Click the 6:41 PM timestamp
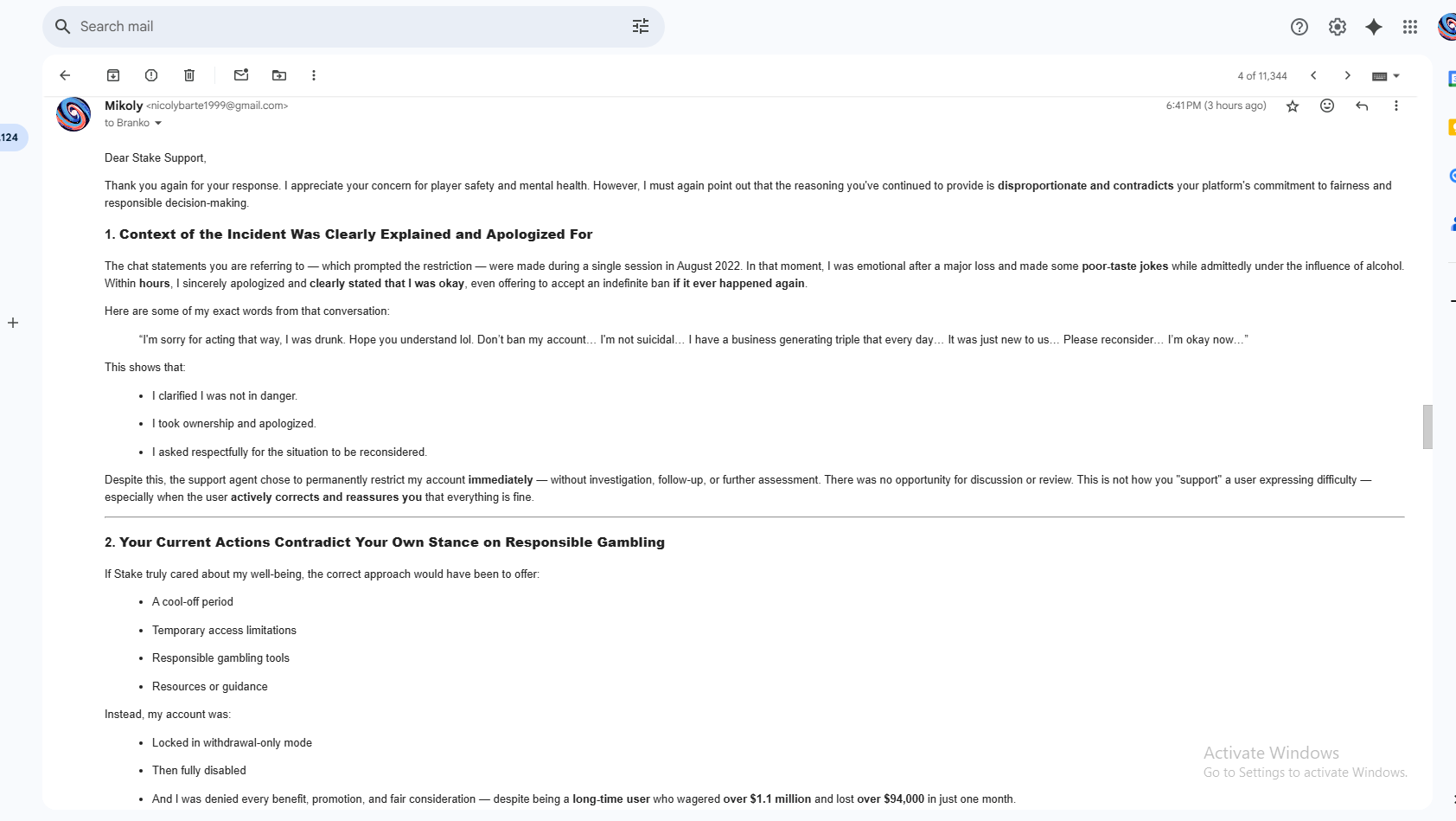Viewport: 1456px width, 821px height. [x=1216, y=106]
